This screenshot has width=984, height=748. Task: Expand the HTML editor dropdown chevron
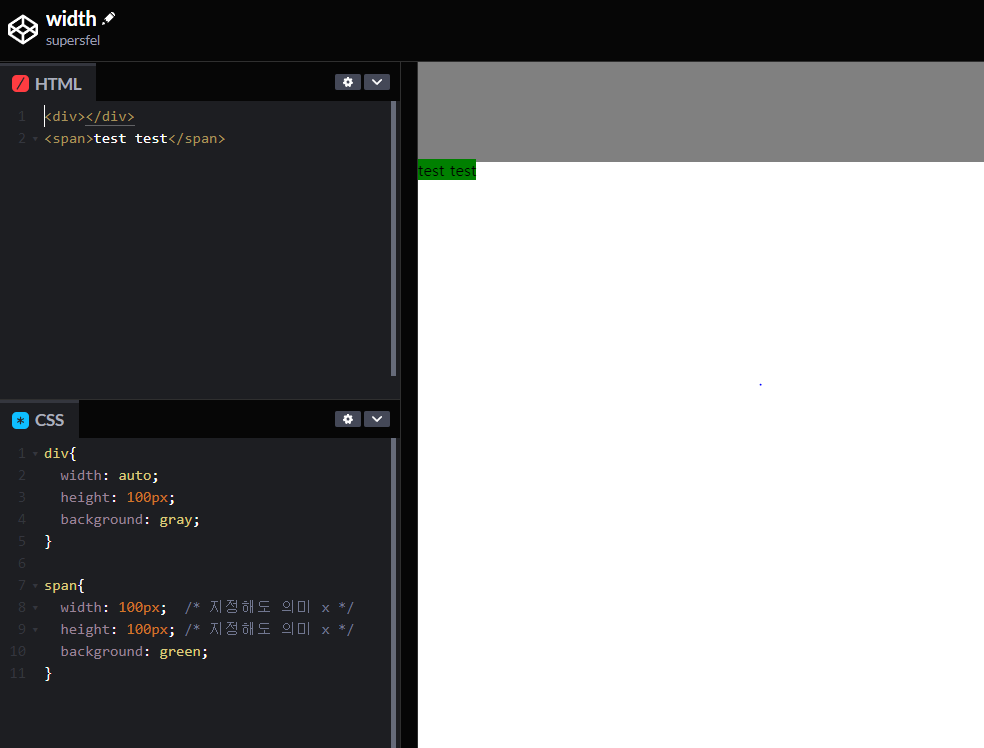click(377, 82)
